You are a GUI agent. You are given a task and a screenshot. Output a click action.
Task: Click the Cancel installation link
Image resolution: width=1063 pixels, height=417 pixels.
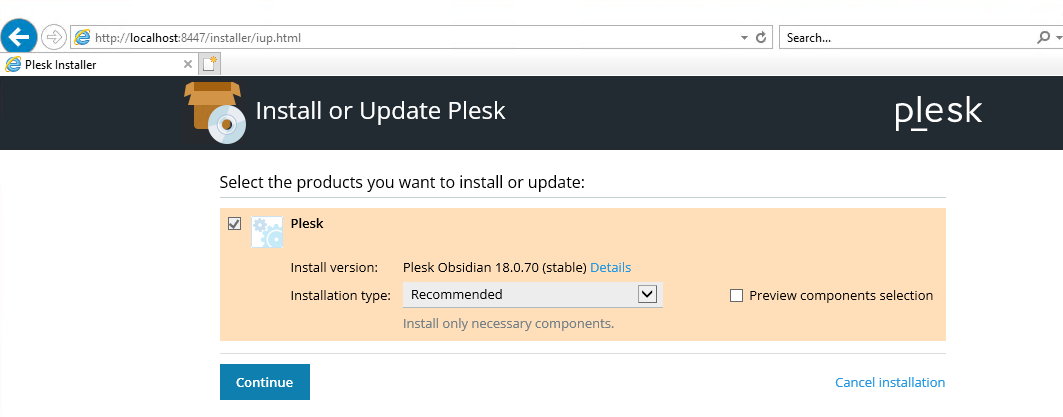click(889, 382)
